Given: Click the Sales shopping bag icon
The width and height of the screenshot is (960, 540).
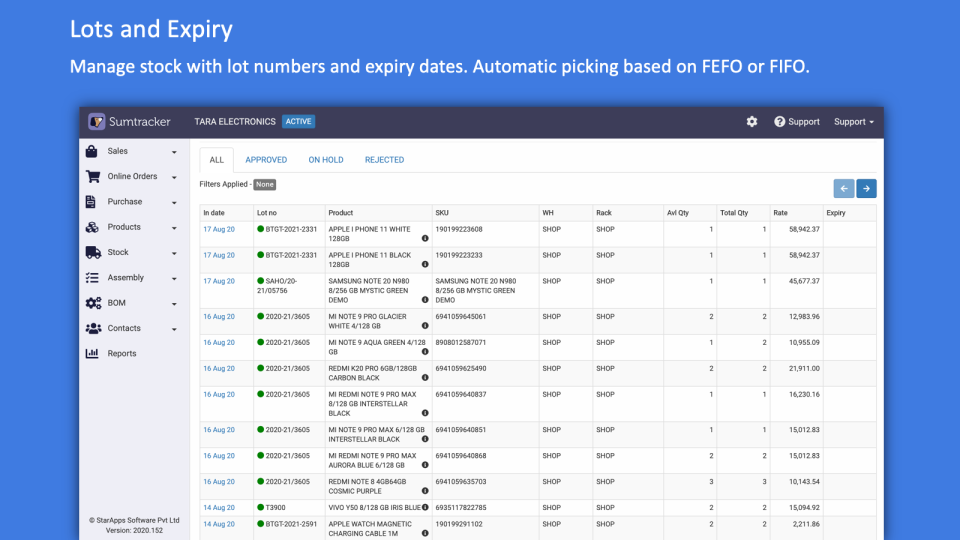Looking at the screenshot, I should point(92,151).
